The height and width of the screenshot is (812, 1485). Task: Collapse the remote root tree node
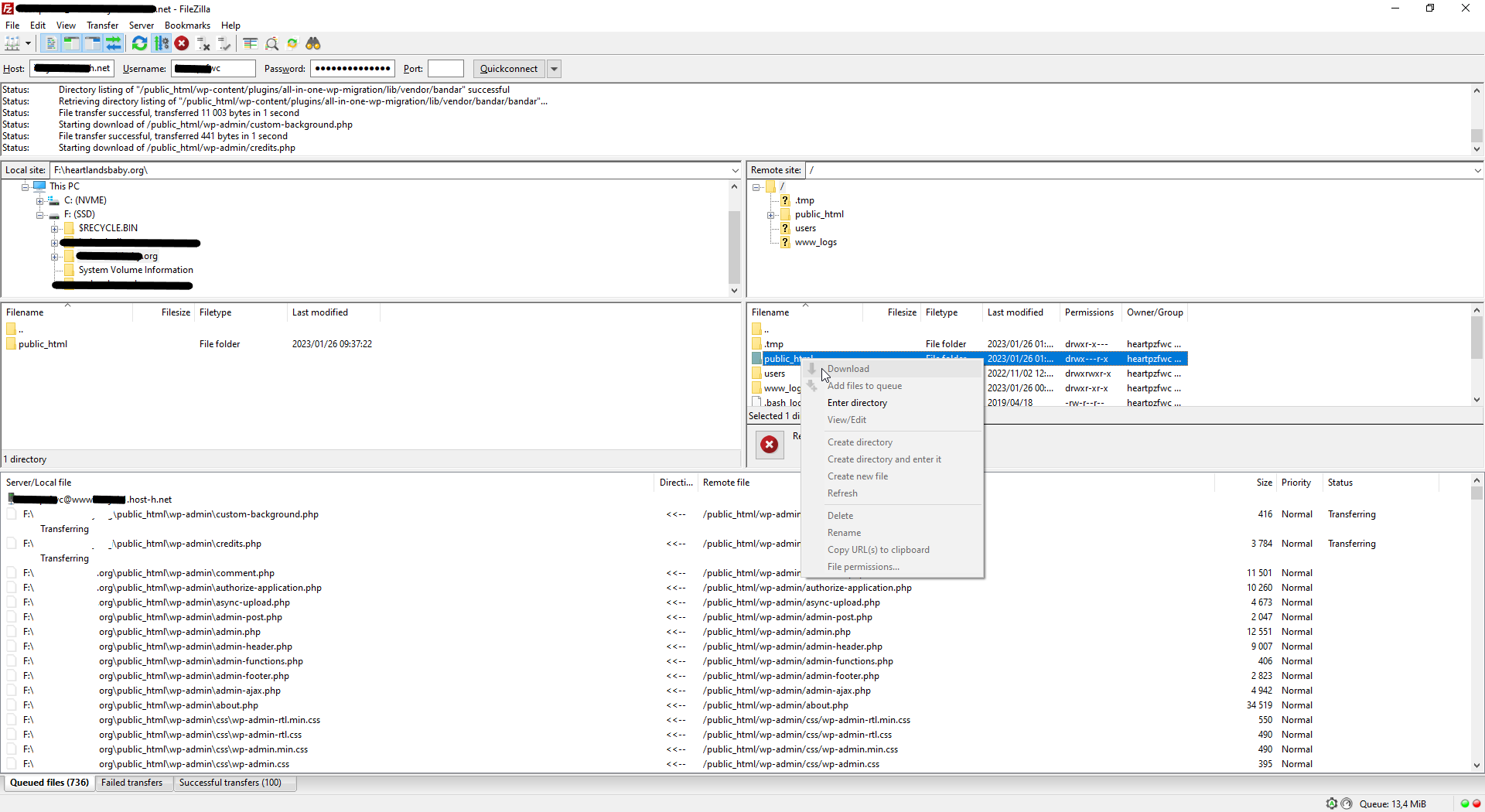(x=756, y=186)
